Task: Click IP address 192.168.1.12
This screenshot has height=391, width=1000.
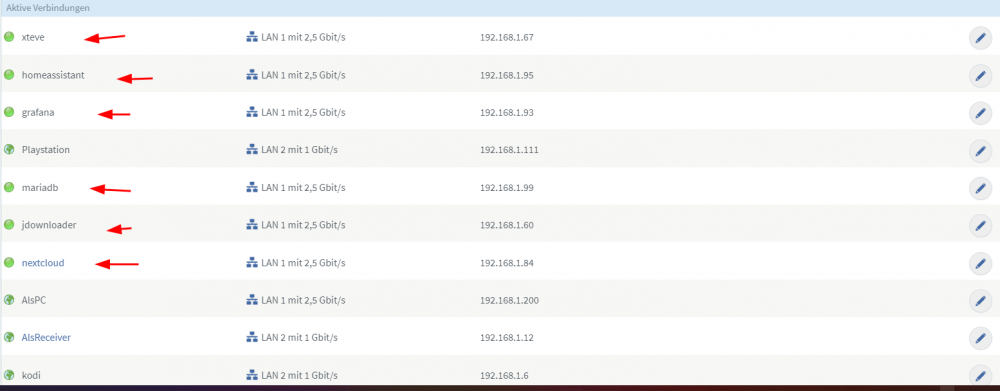Action: pyautogui.click(x=506, y=337)
